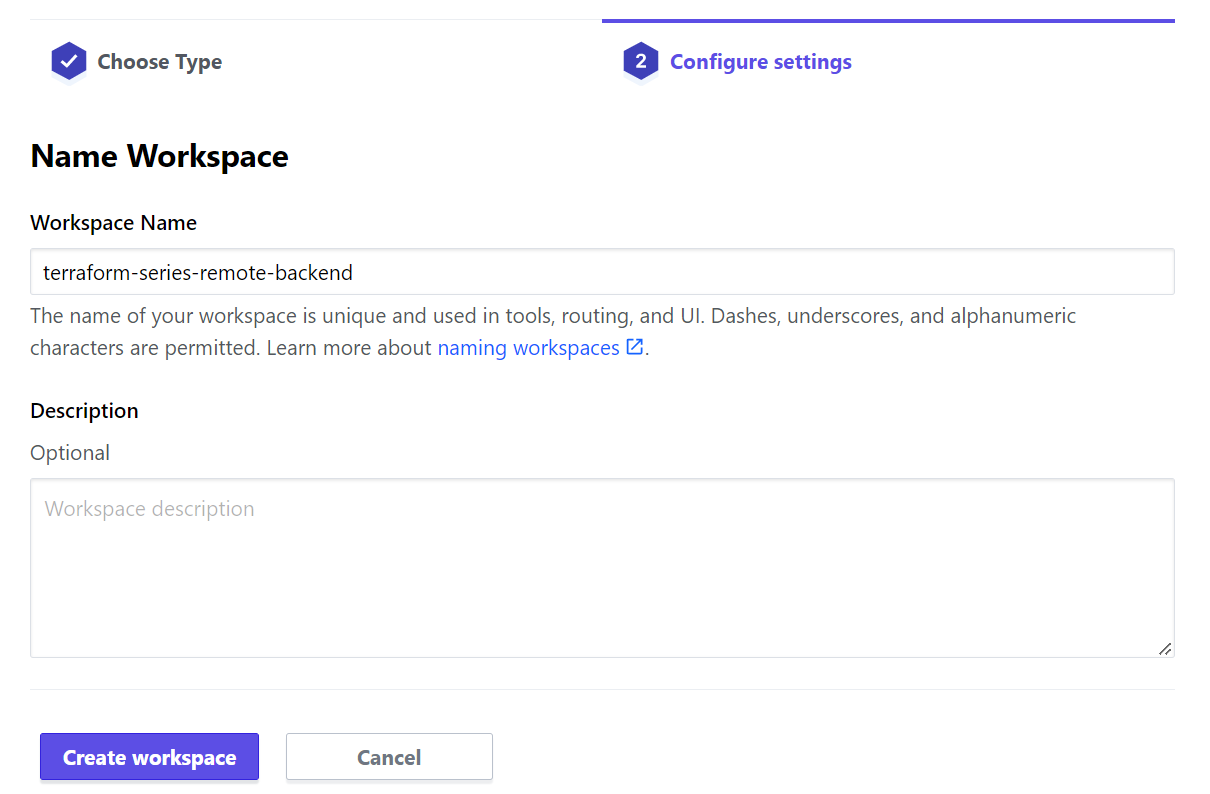Select the Configure settings step

tap(760, 62)
